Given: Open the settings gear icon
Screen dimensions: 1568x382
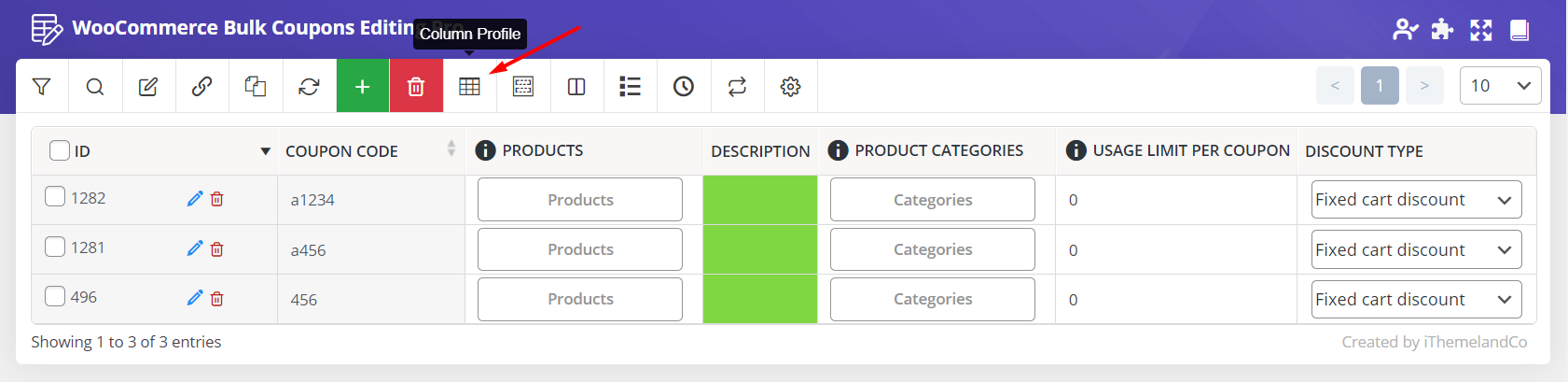Looking at the screenshot, I should 790,87.
